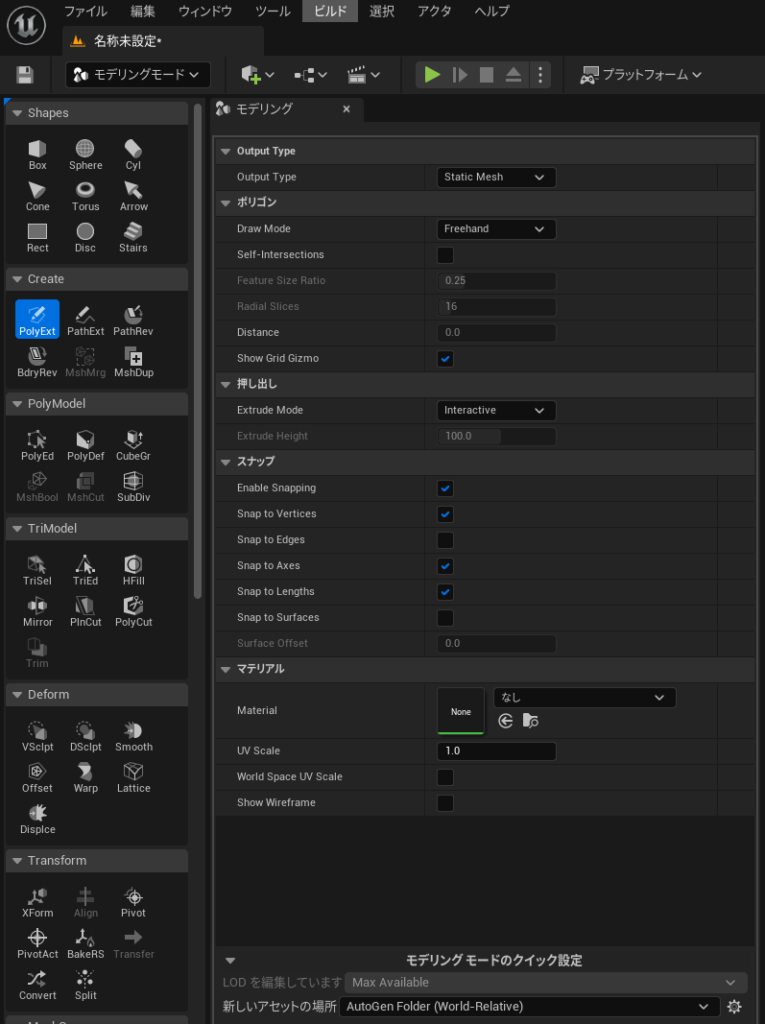765x1024 pixels.
Task: Use selected asset for Material
Action: (505, 721)
